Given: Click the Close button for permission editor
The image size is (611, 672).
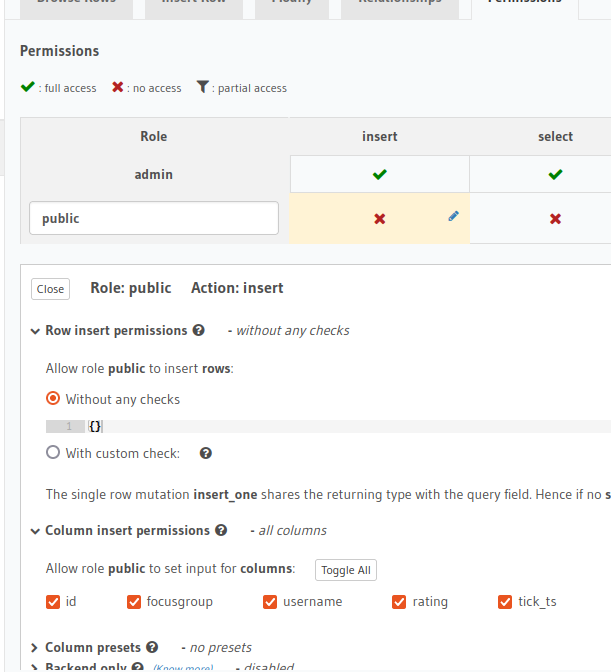Looking at the screenshot, I should (50, 289).
